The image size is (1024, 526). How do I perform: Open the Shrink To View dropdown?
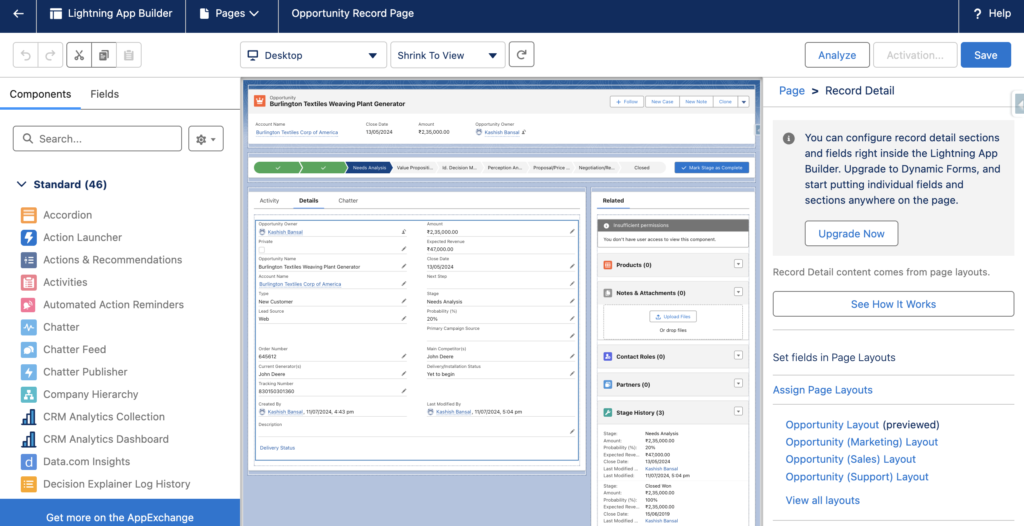[x=447, y=55]
